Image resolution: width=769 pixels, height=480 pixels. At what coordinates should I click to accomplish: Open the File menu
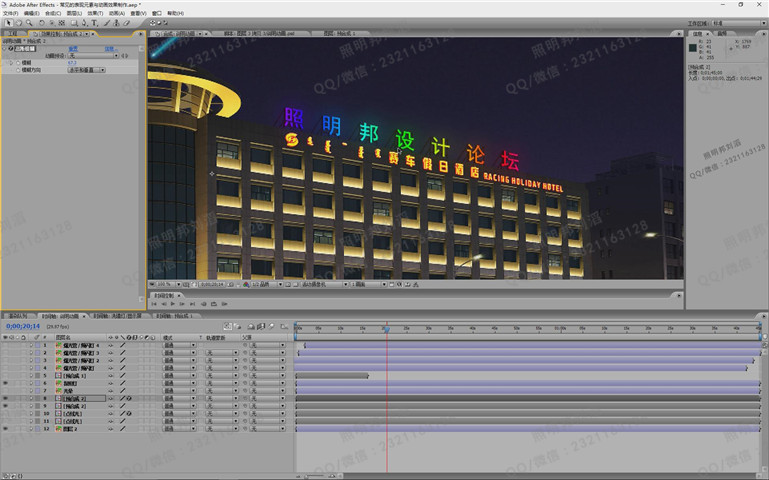(10, 13)
